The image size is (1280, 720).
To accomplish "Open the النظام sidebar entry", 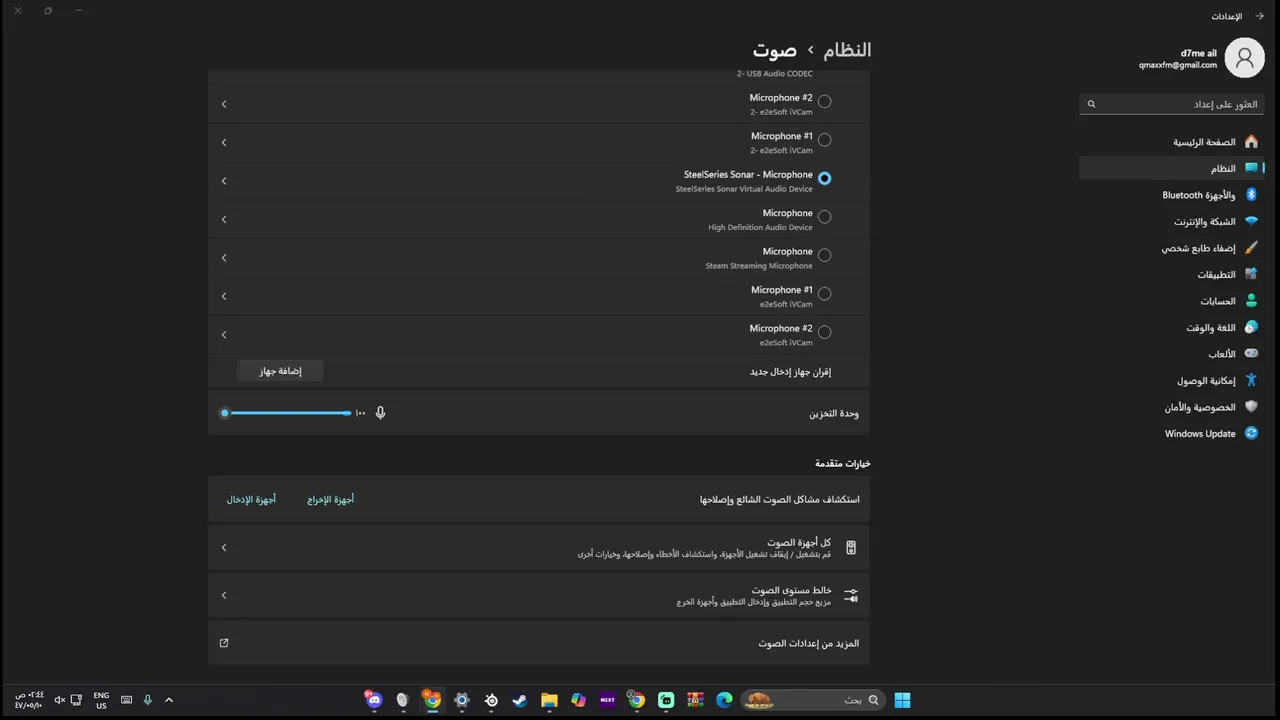I will 1170,168.
